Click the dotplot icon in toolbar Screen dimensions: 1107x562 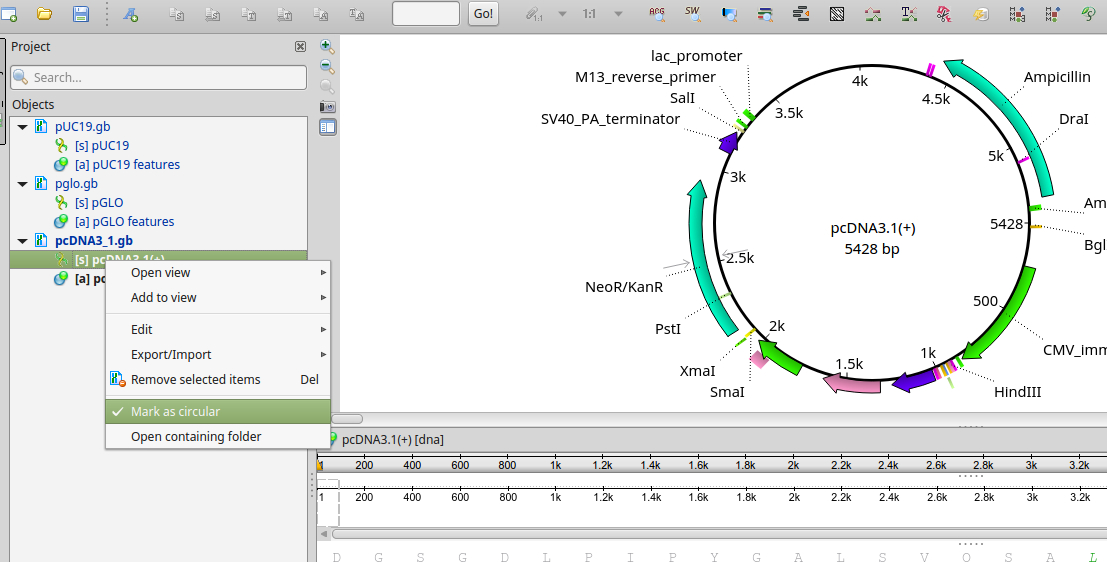[837, 14]
